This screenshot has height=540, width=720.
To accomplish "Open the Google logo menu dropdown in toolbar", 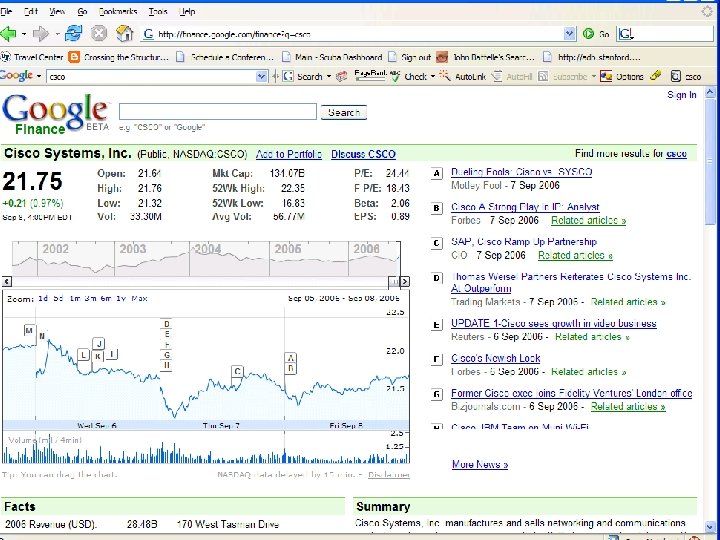I will pyautogui.click(x=39, y=76).
